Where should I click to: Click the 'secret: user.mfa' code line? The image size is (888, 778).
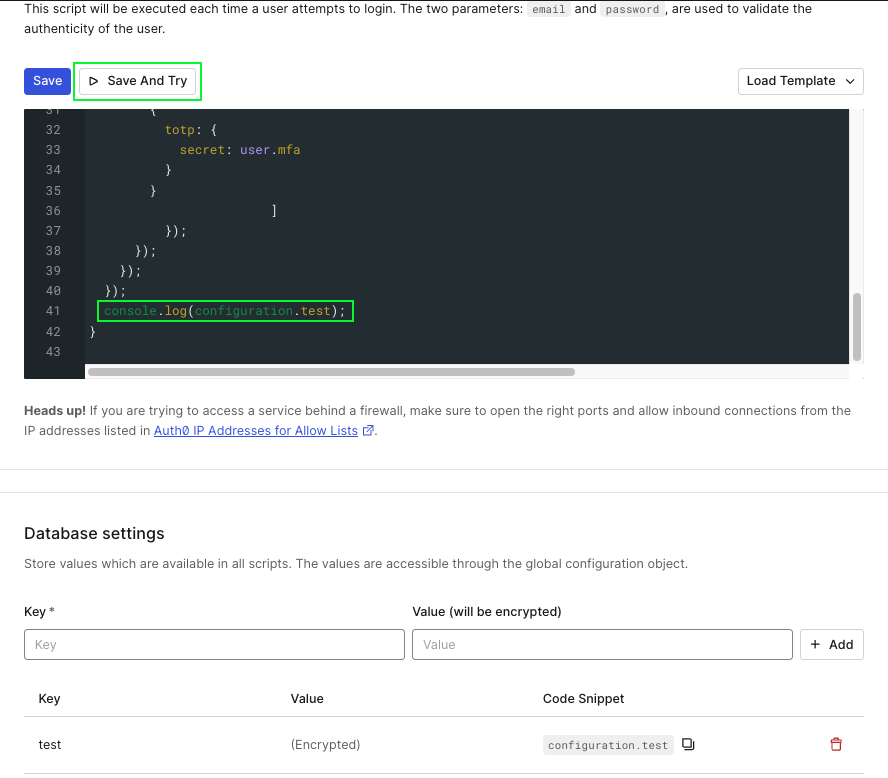pos(240,150)
